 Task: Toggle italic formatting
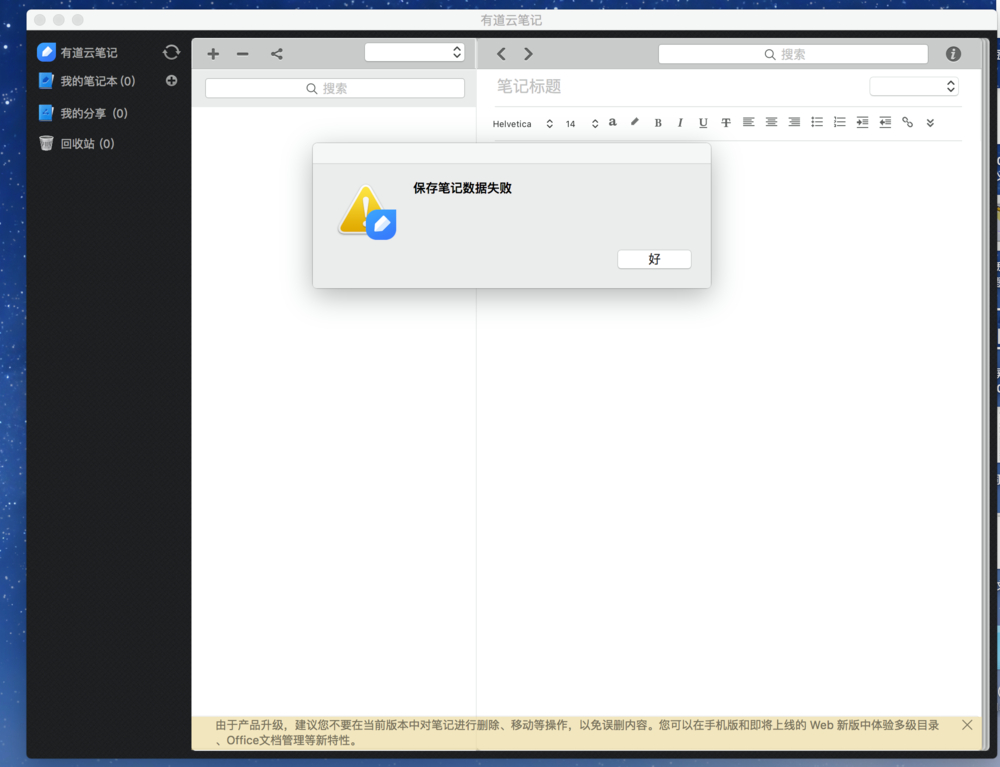pyautogui.click(x=680, y=122)
